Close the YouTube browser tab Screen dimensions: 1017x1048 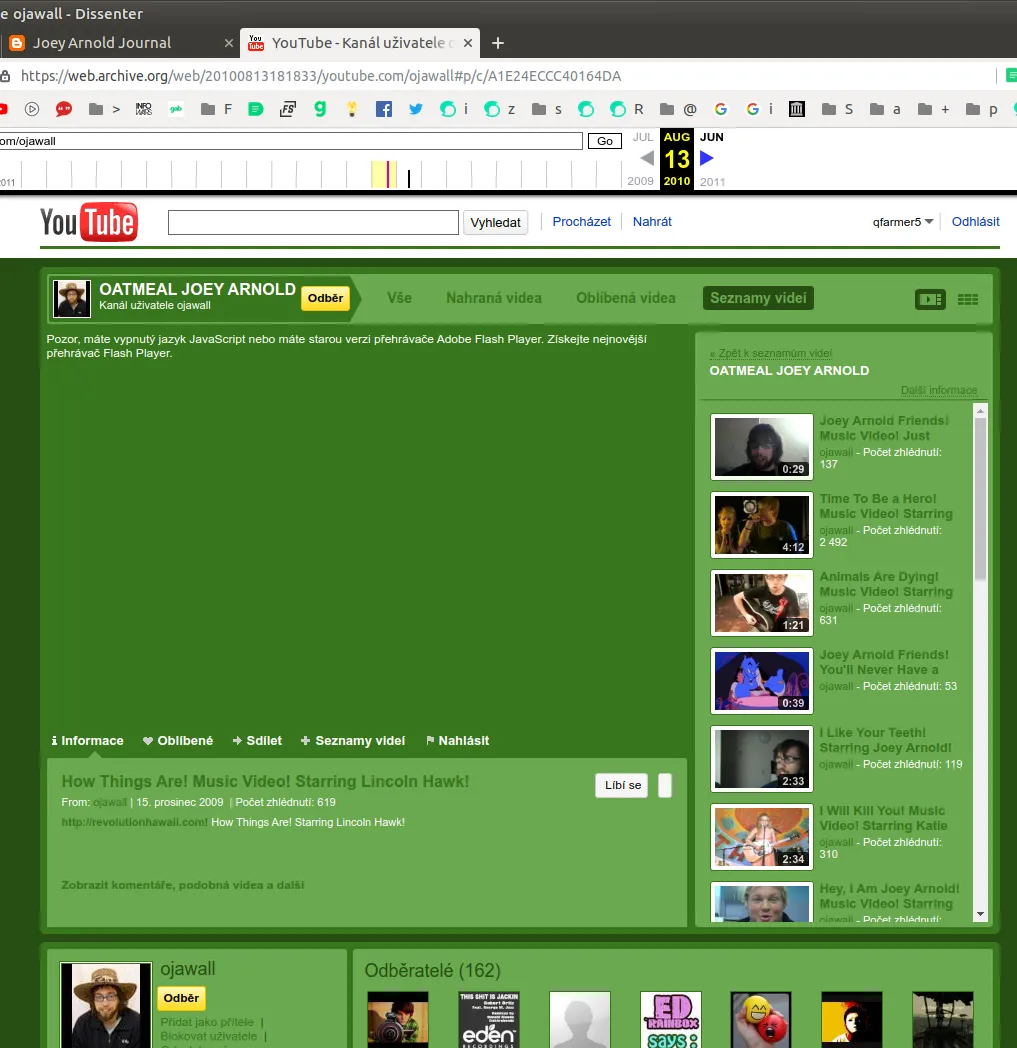tap(468, 43)
